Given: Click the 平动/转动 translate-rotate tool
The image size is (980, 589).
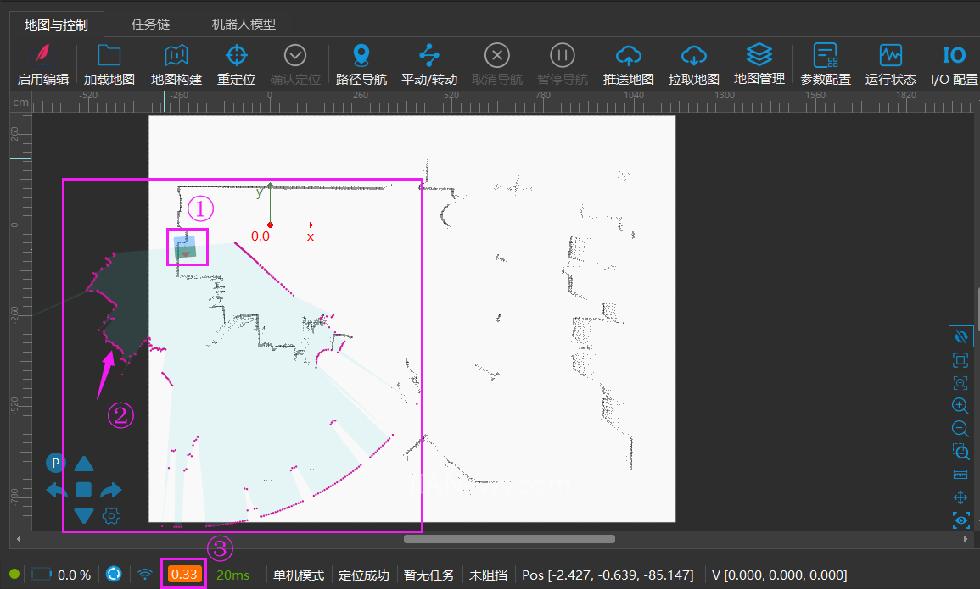Looking at the screenshot, I should coord(429,56).
